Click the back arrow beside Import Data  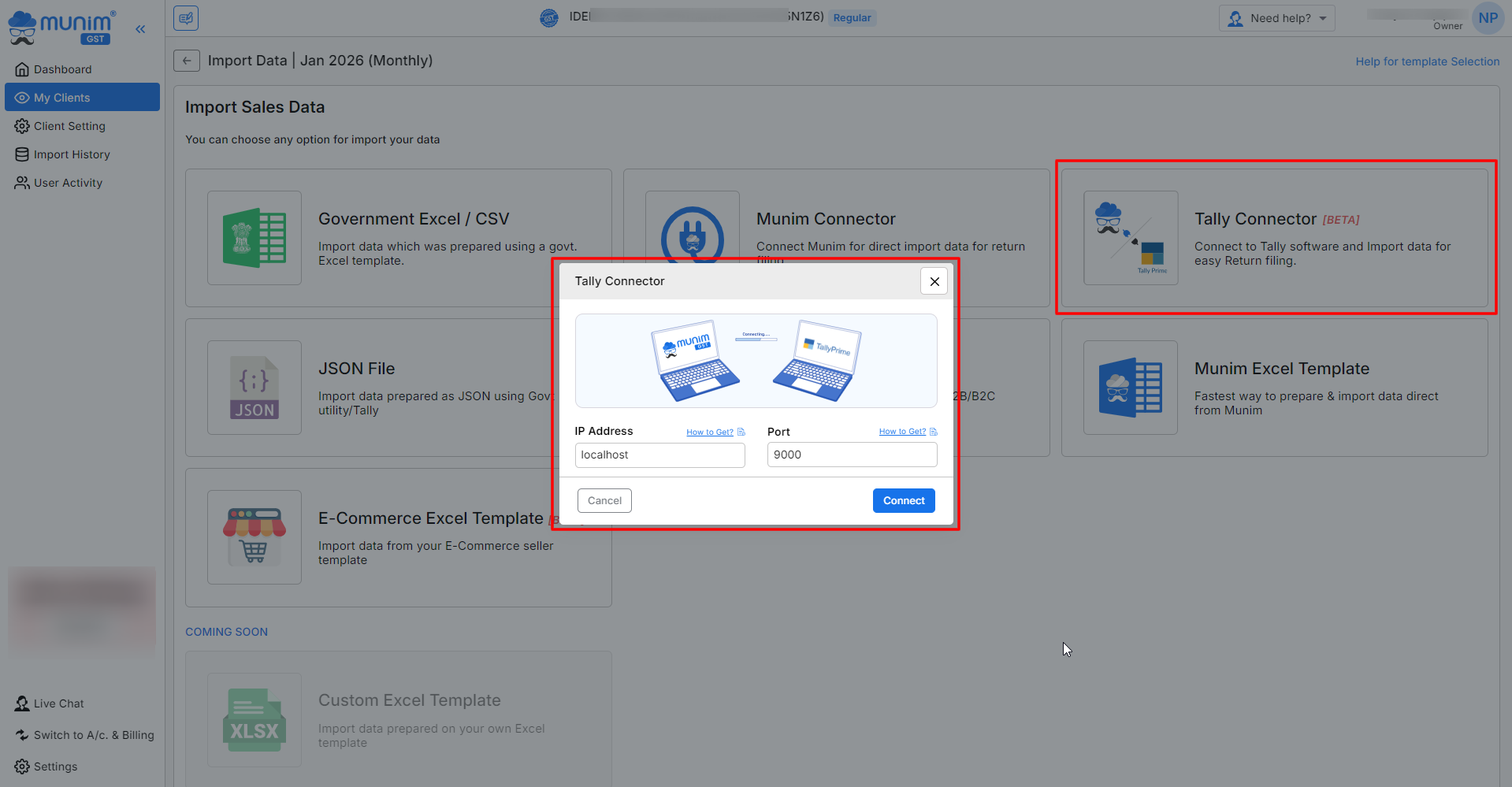coord(186,61)
